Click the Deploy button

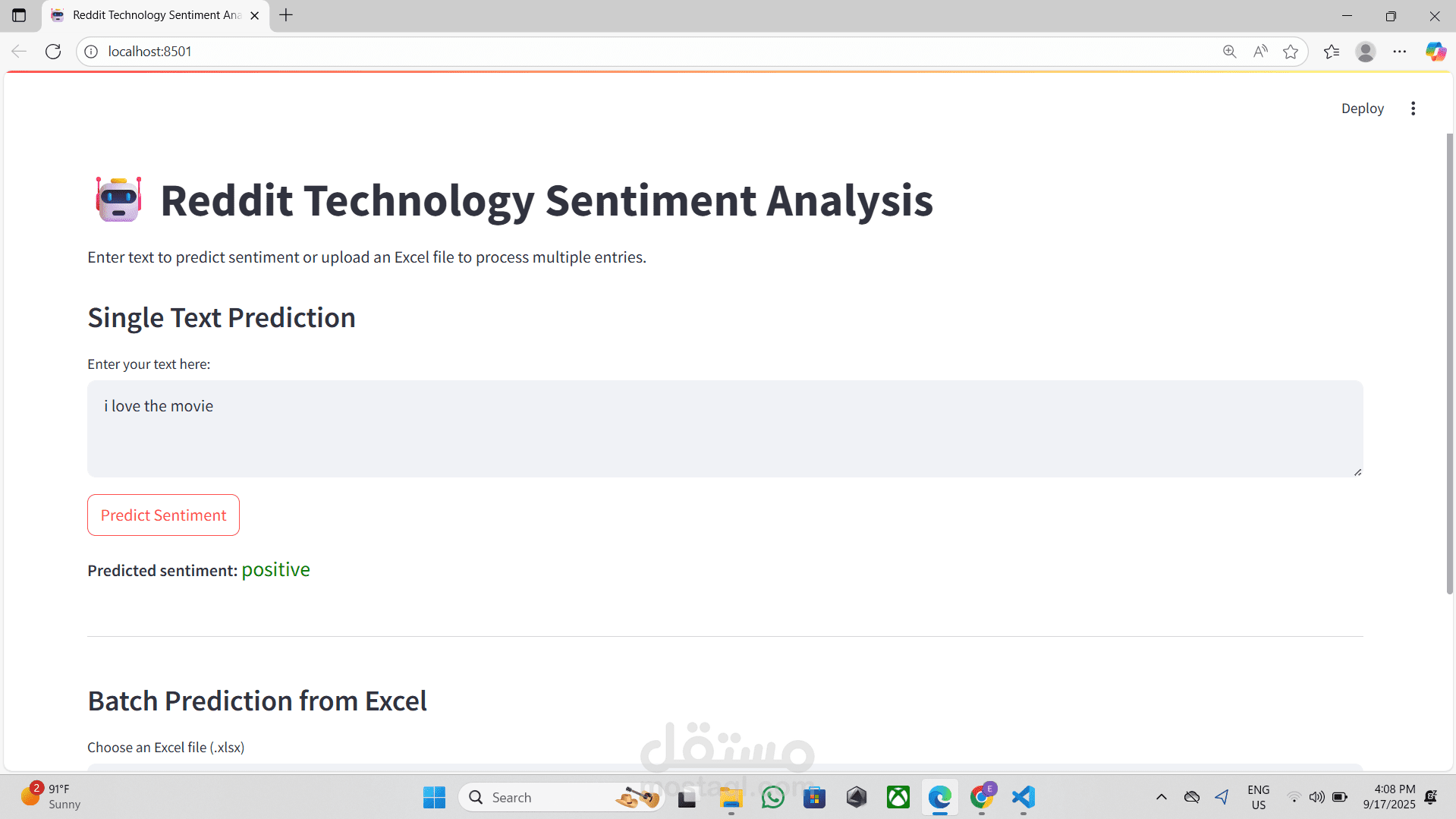click(1362, 108)
